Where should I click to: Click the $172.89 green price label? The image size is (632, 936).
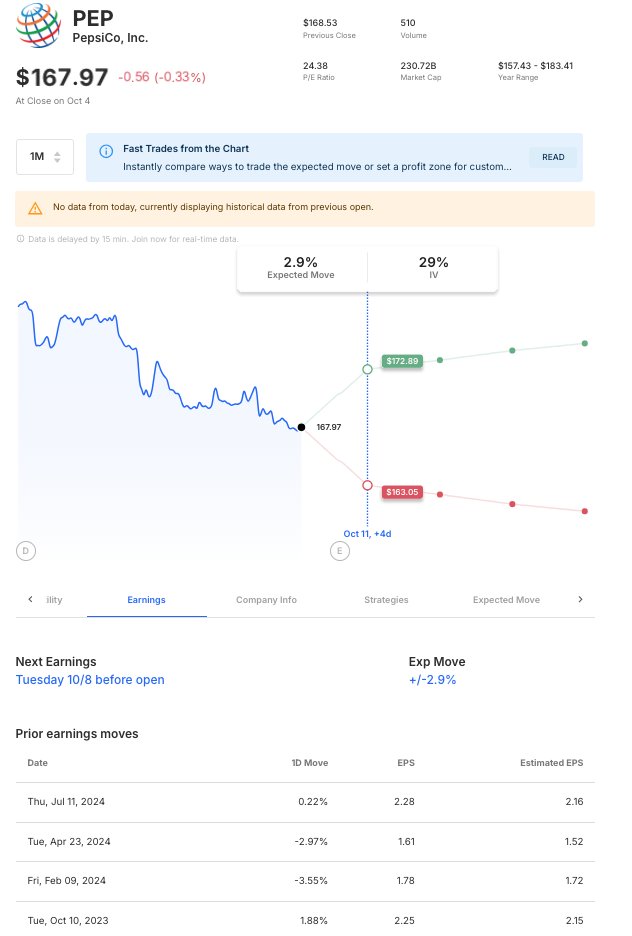click(402, 361)
